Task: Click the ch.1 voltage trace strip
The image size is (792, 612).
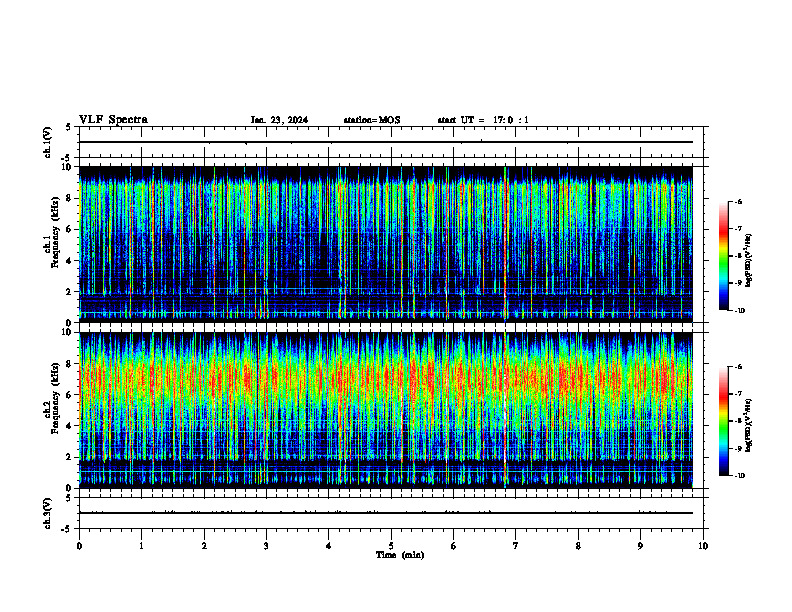Action: 391,142
